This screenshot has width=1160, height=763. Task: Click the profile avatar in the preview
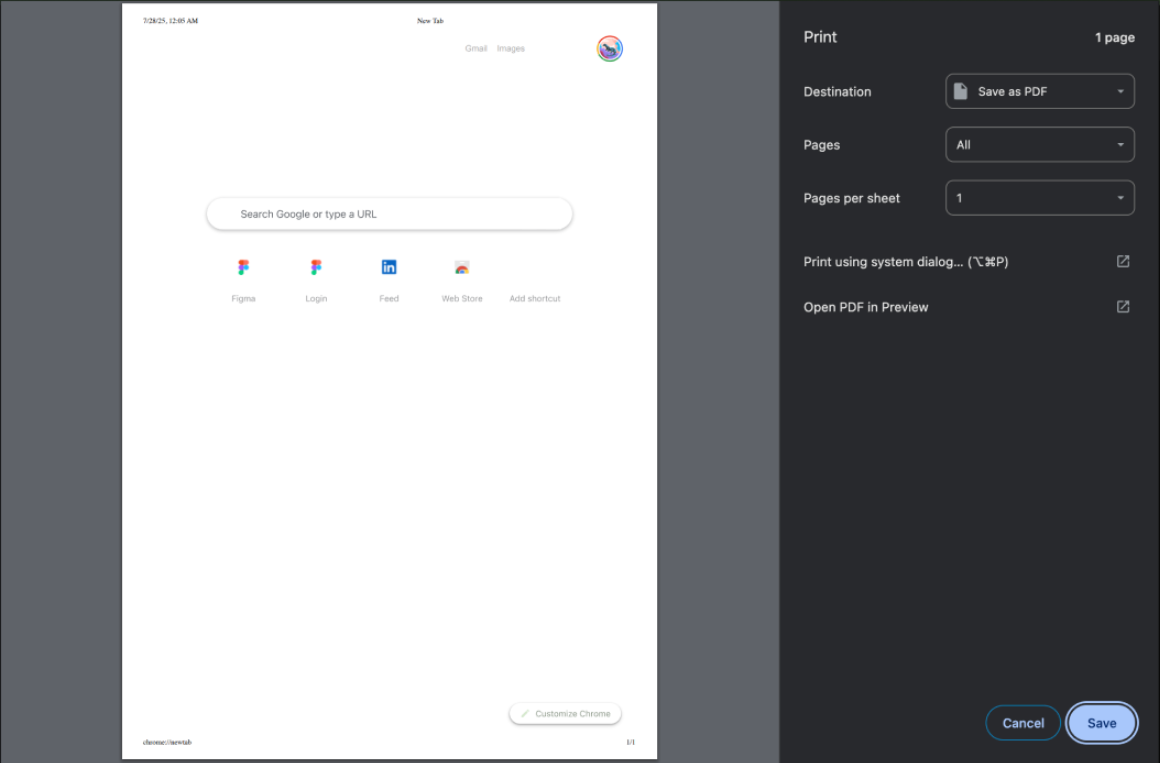click(x=610, y=49)
